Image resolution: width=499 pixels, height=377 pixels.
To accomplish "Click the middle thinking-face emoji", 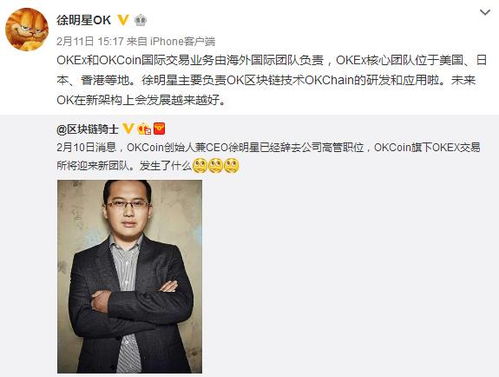I will pos(216,166).
